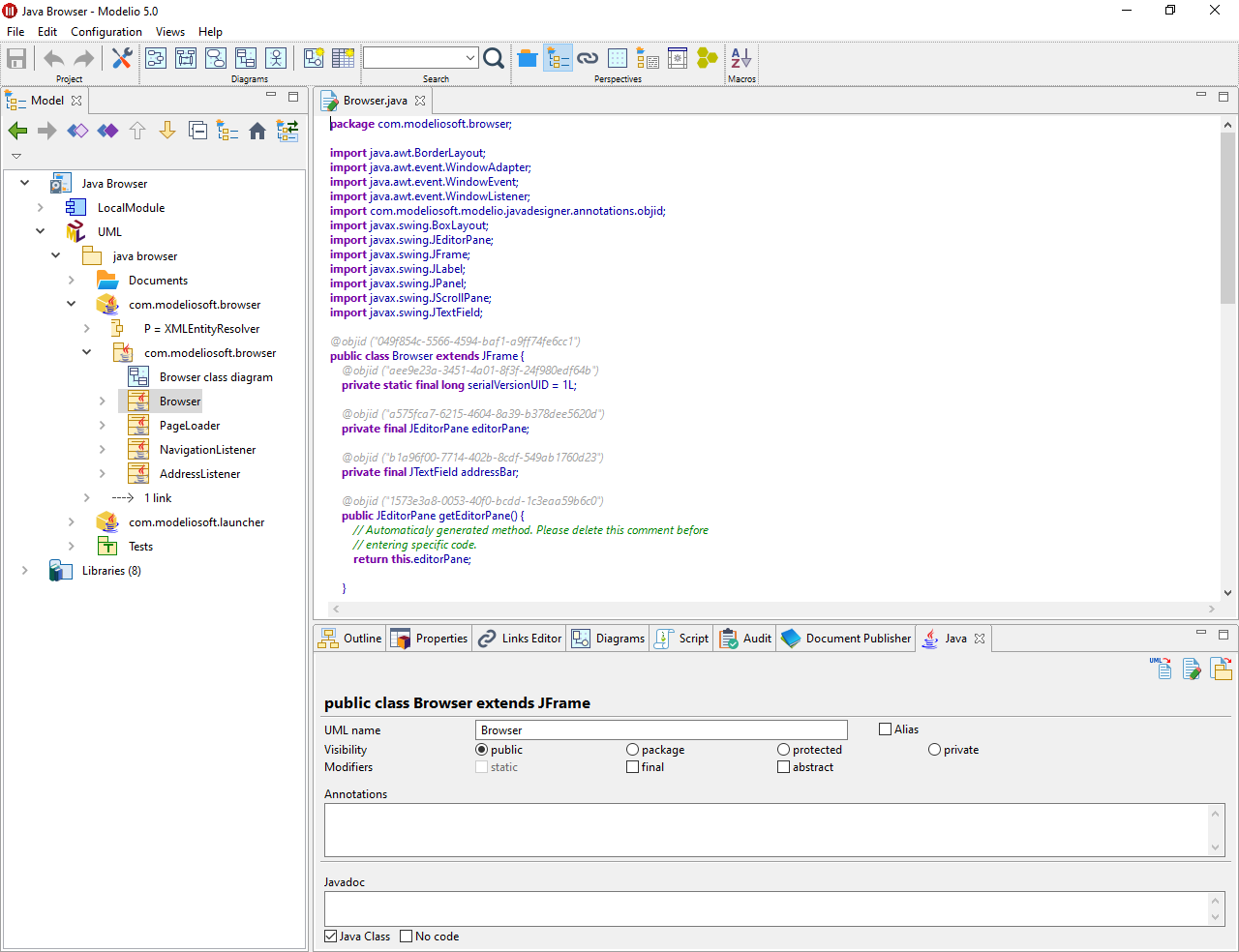The height and width of the screenshot is (952, 1239).
Task: Click inside the Javadoc text area
Action: [767, 909]
